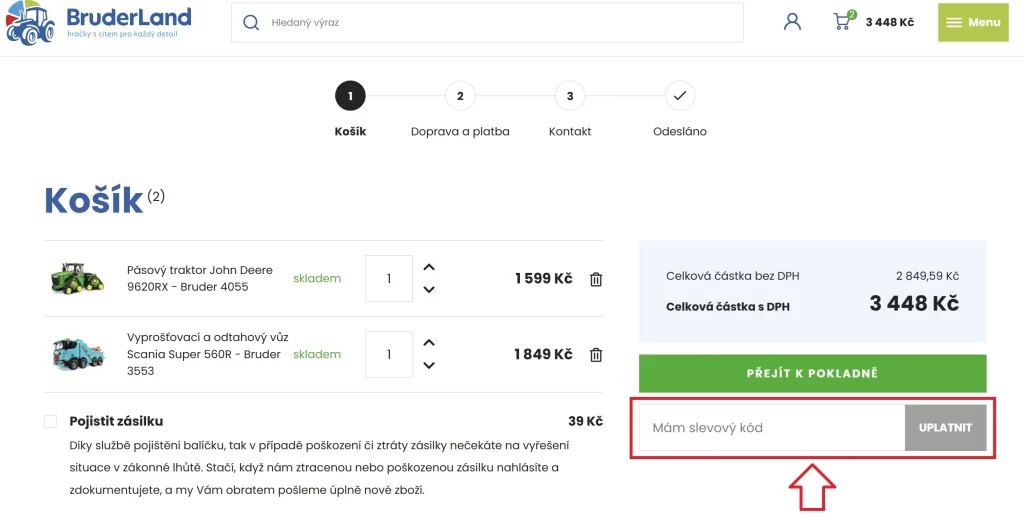
Task: Delete John Deere tractor with trash icon
Action: pyautogui.click(x=596, y=280)
